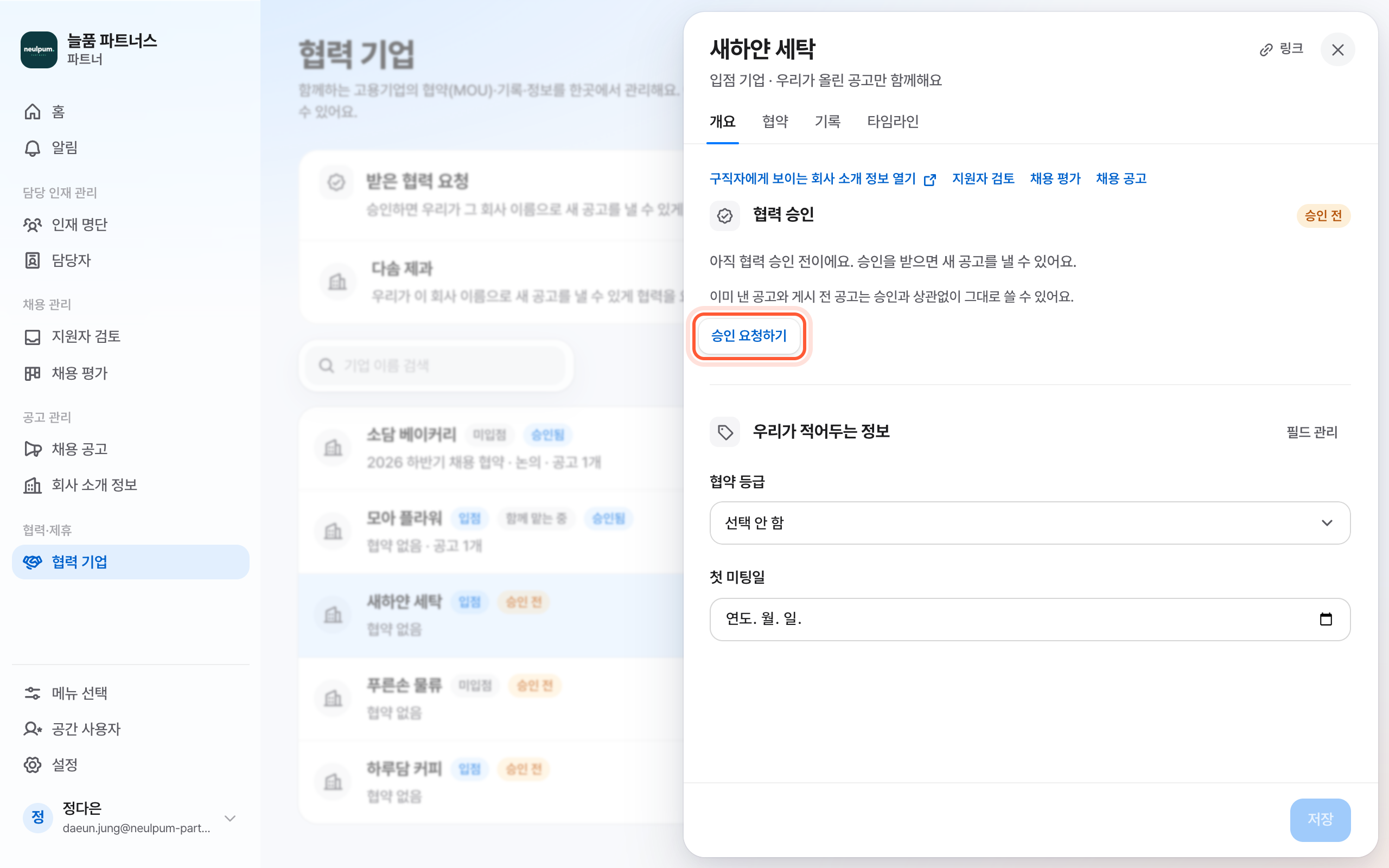Close the 새하얀 세탁 detail panel
Image resolution: width=1389 pixels, height=868 pixels.
[x=1338, y=50]
